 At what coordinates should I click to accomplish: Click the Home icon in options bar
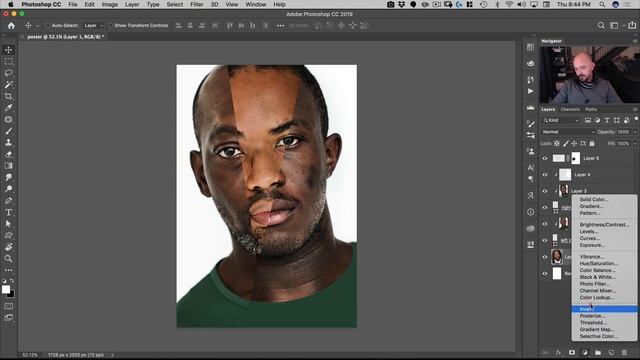11,25
